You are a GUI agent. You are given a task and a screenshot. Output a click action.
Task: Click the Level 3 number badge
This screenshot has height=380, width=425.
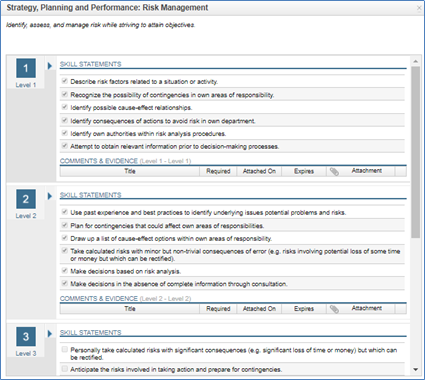coord(26,337)
